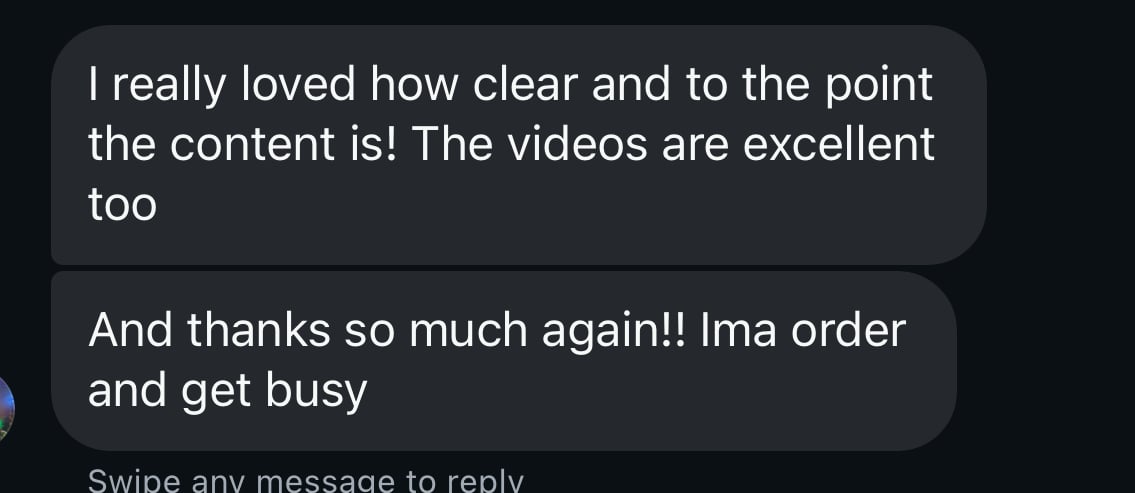Tap the 'Swipe any message to reply' hint
Viewport: 1135px width, 493px height.
point(305,481)
